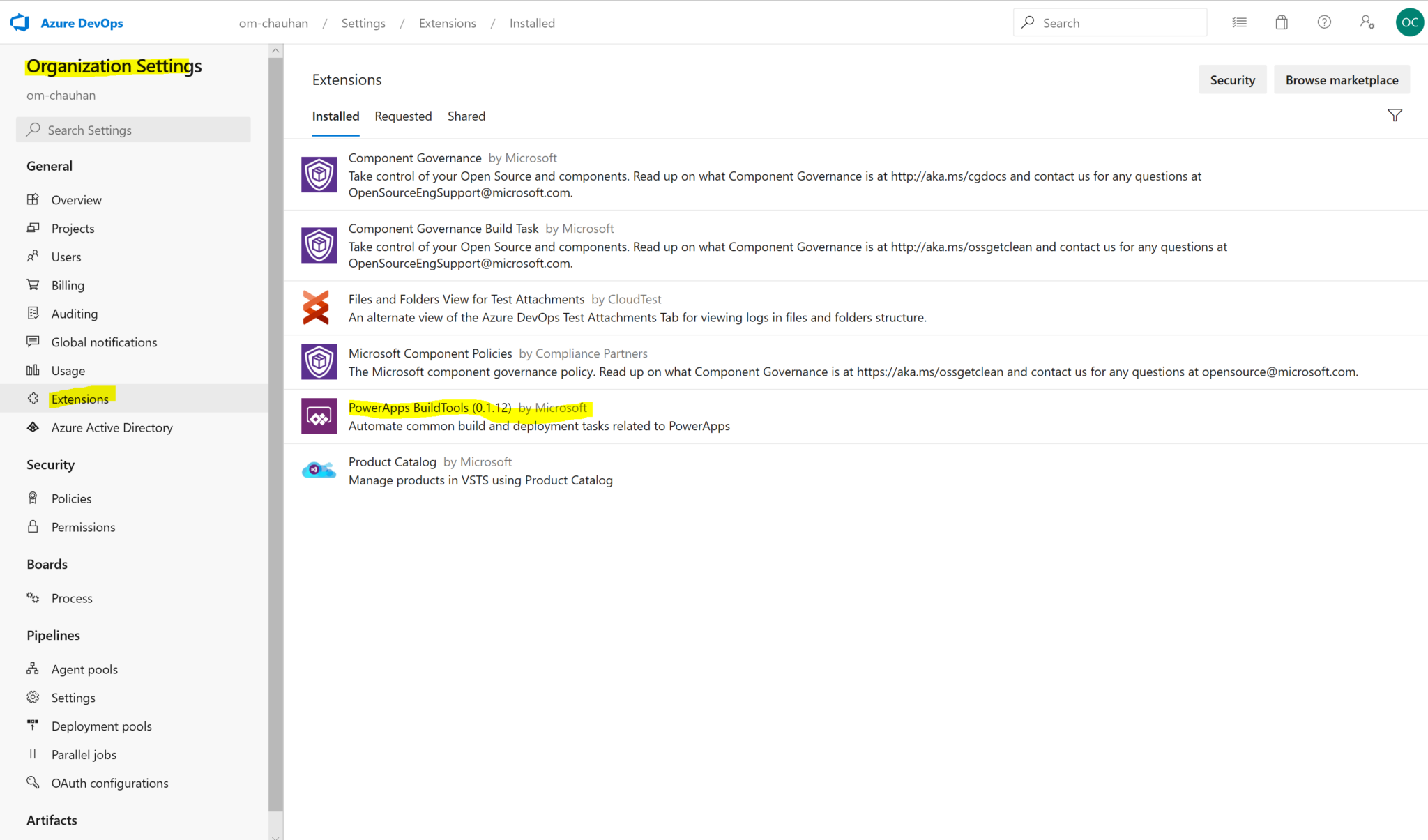Open Settings from the breadcrumb
Viewport: 1428px width, 840px height.
[x=363, y=23]
